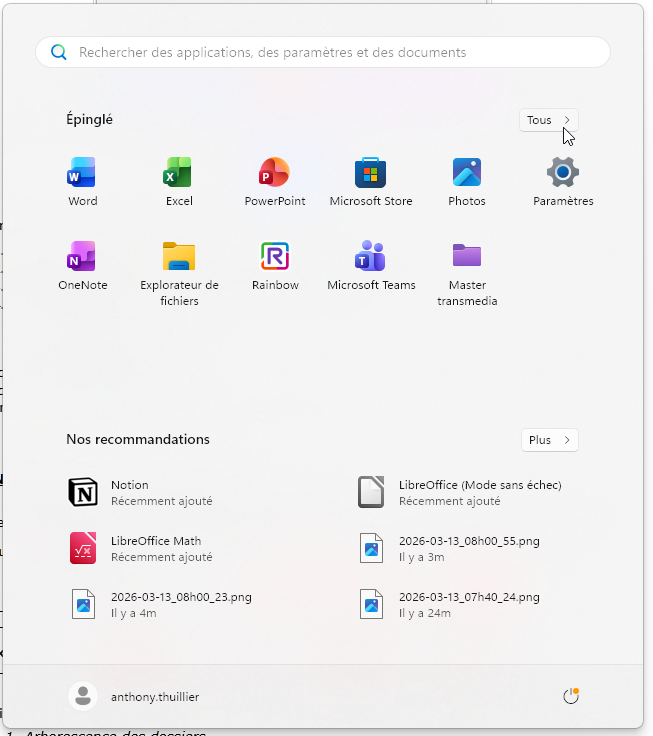Click the power button icon
653x736 pixels.
(x=570, y=696)
